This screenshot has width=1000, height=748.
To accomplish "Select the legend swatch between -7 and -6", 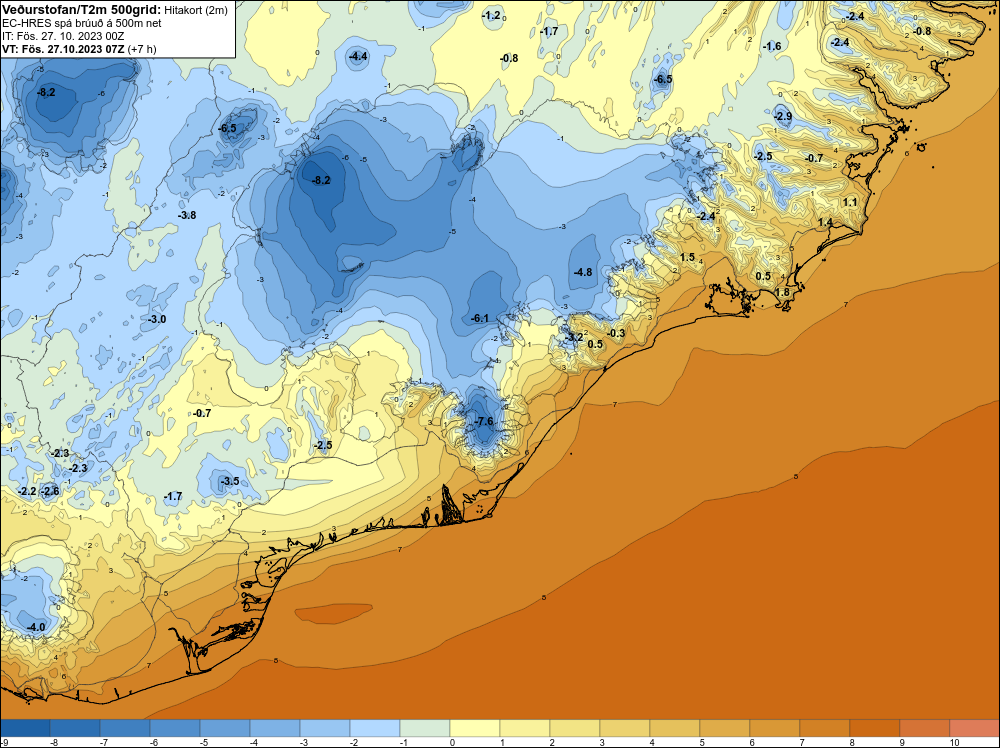I will point(125,728).
